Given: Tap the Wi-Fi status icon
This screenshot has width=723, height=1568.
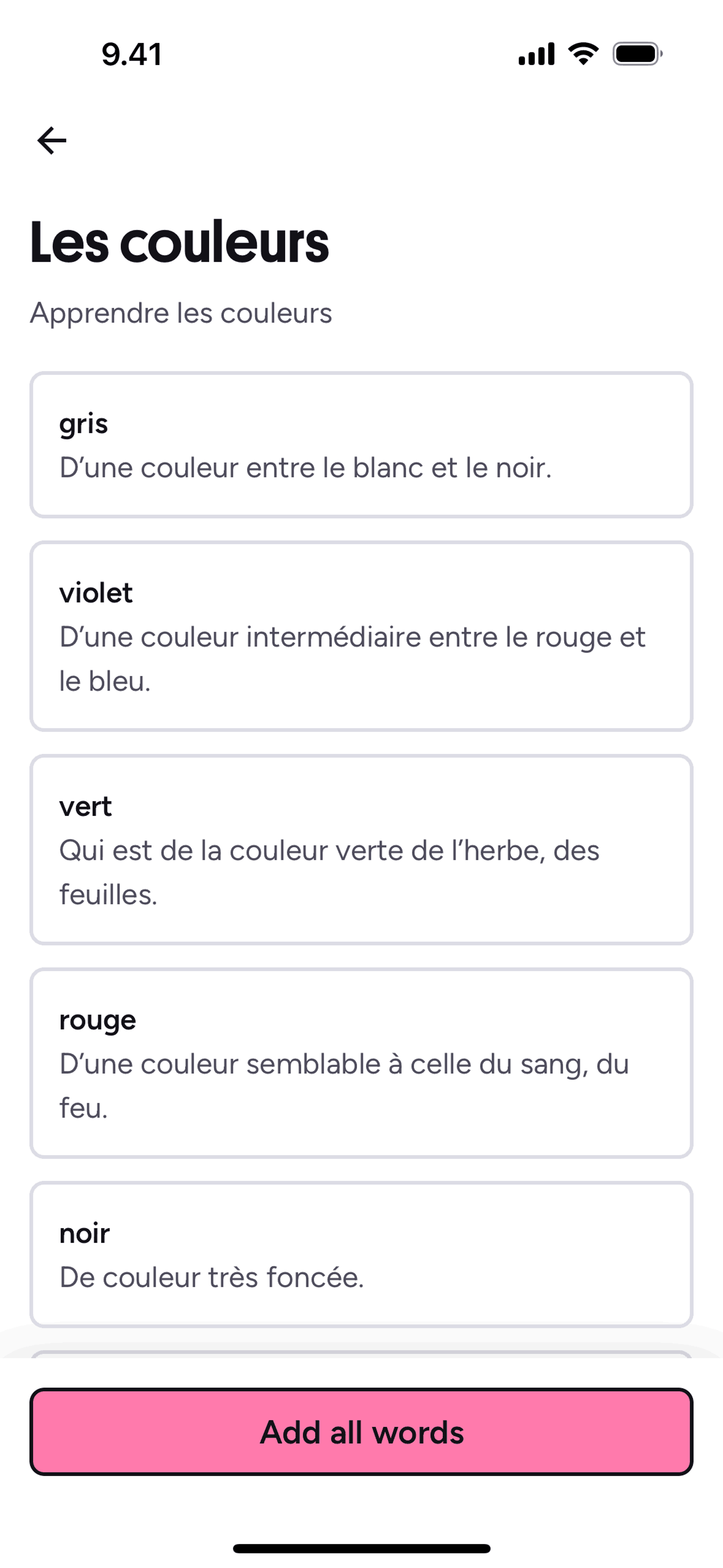Looking at the screenshot, I should (x=583, y=54).
